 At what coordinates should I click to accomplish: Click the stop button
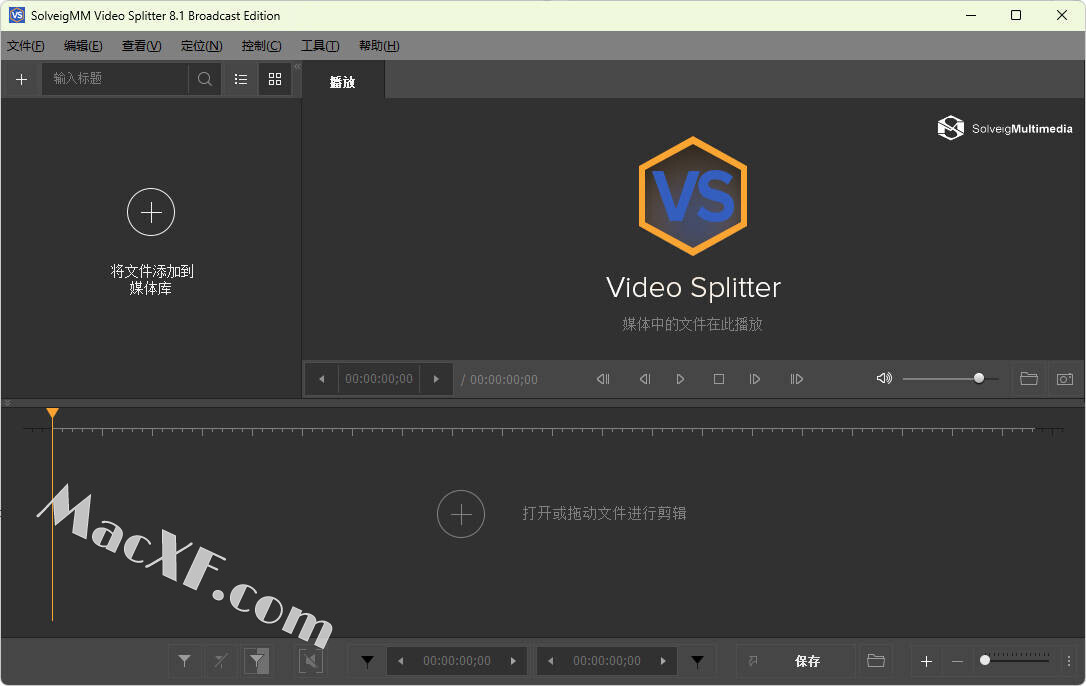[x=719, y=379]
